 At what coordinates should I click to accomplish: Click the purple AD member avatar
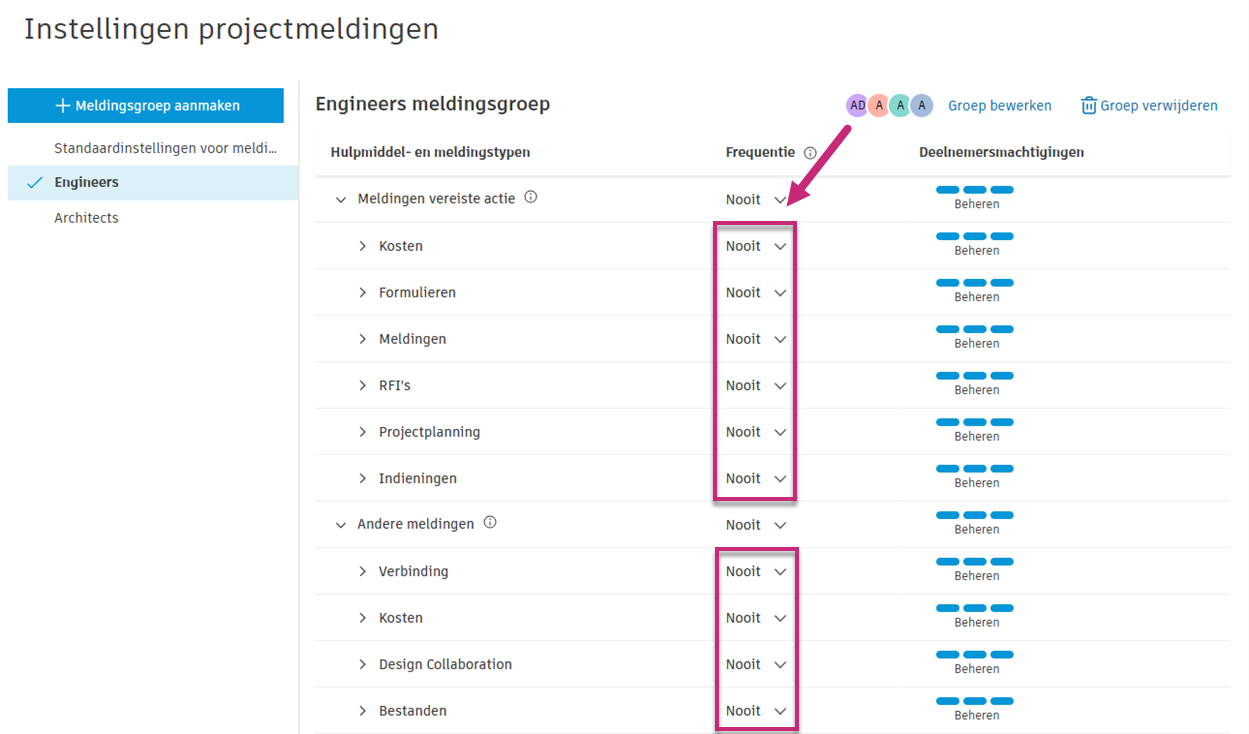tap(857, 105)
